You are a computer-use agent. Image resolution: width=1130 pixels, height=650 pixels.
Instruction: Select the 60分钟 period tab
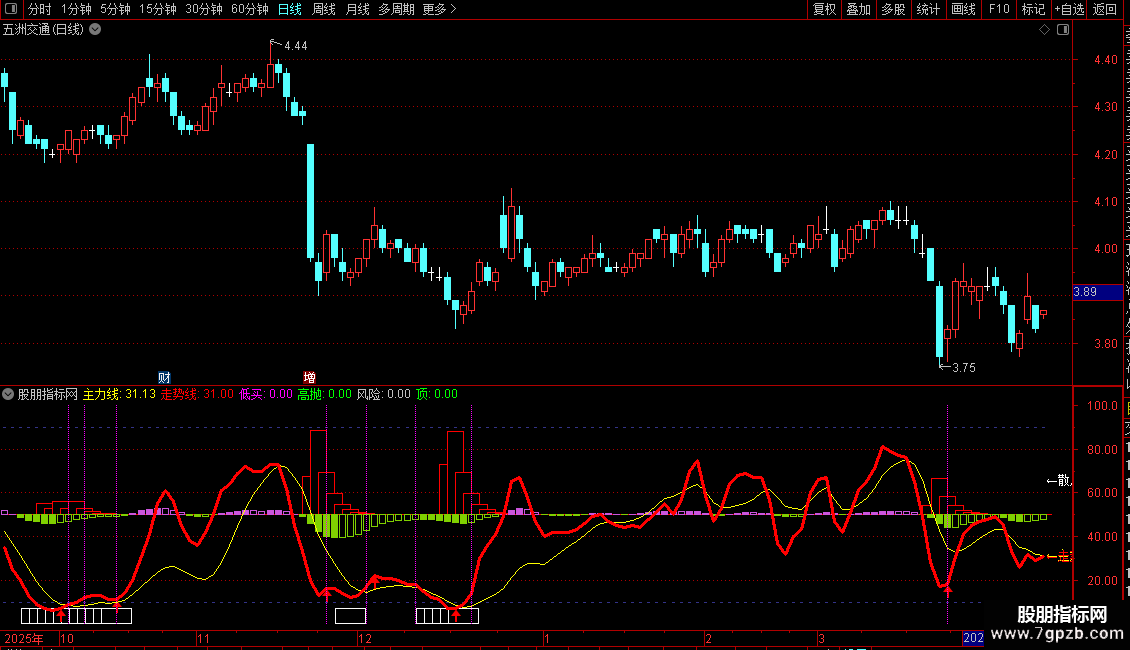click(249, 9)
